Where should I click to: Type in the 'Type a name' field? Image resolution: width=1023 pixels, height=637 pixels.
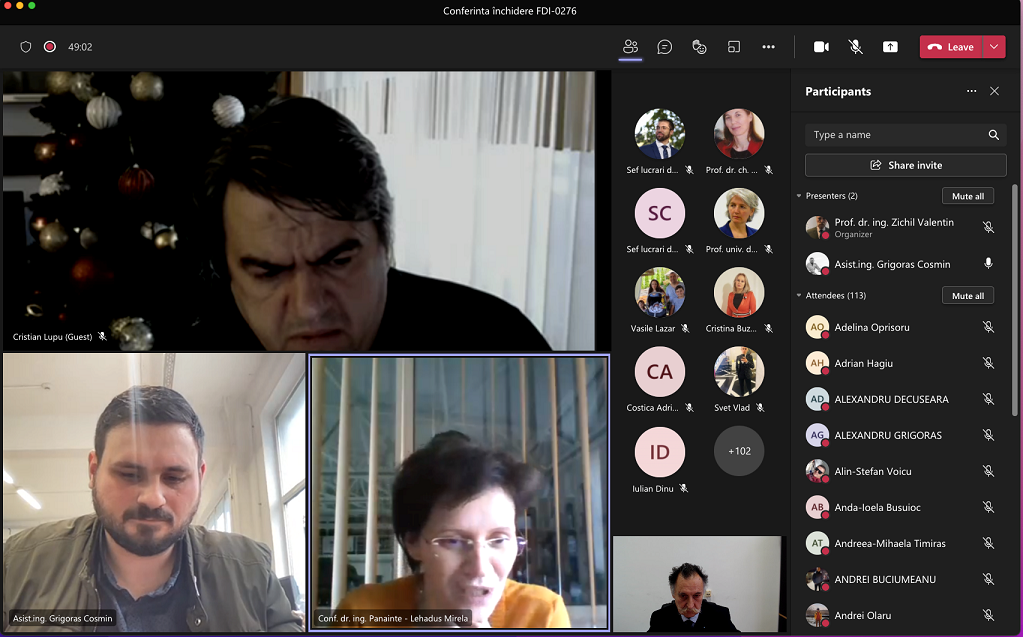click(x=895, y=135)
